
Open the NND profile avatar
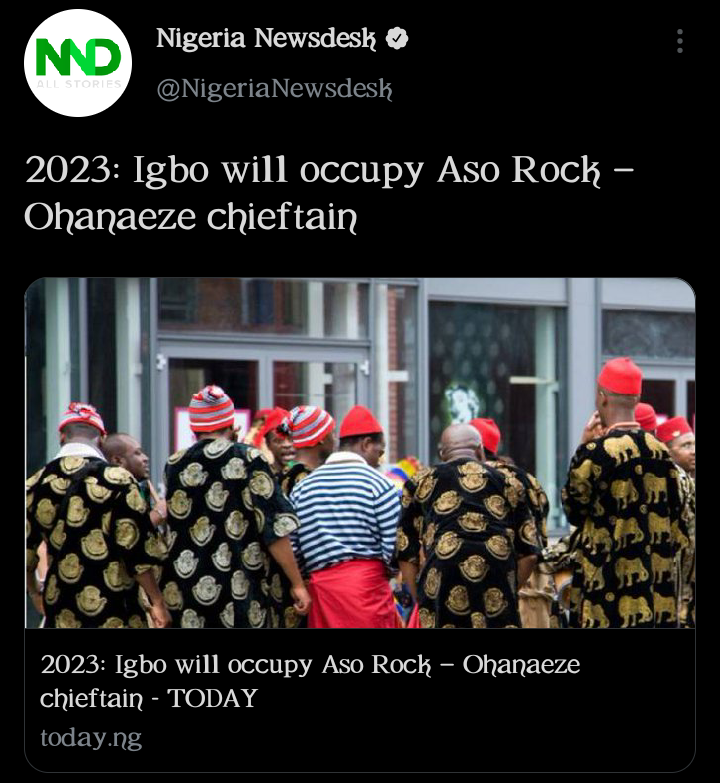(78, 63)
